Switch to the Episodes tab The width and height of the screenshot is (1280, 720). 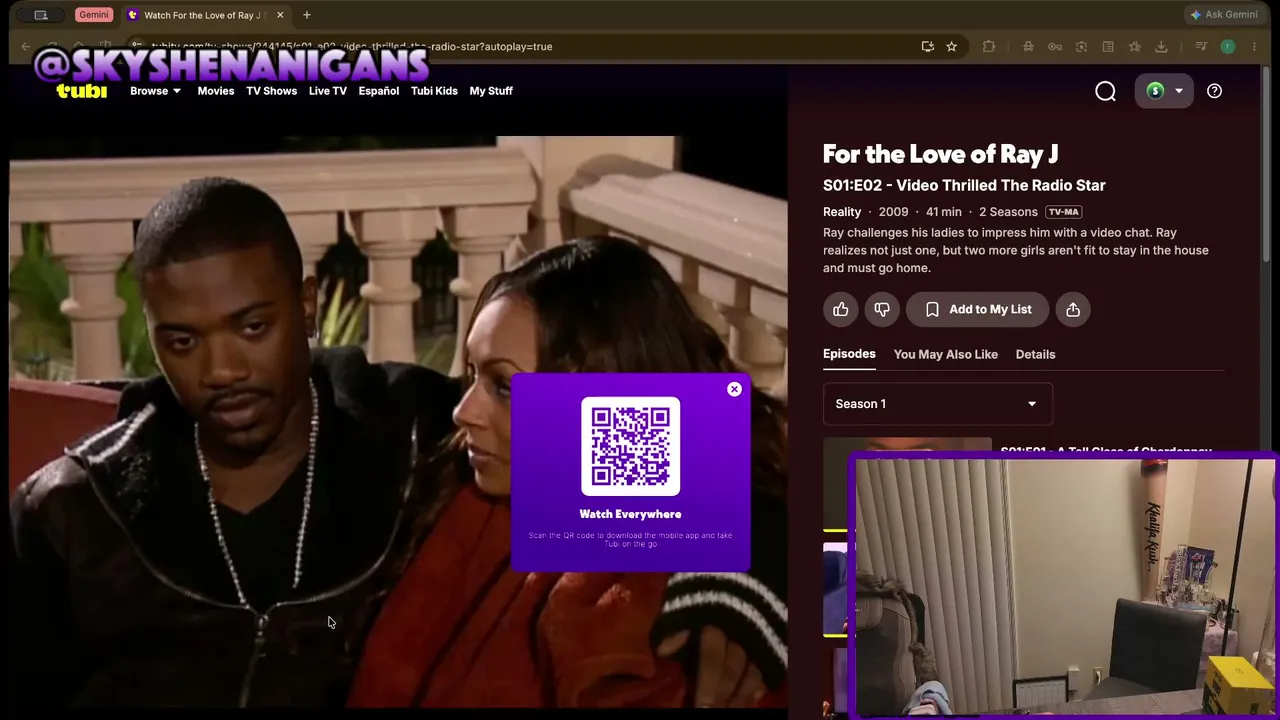[849, 354]
